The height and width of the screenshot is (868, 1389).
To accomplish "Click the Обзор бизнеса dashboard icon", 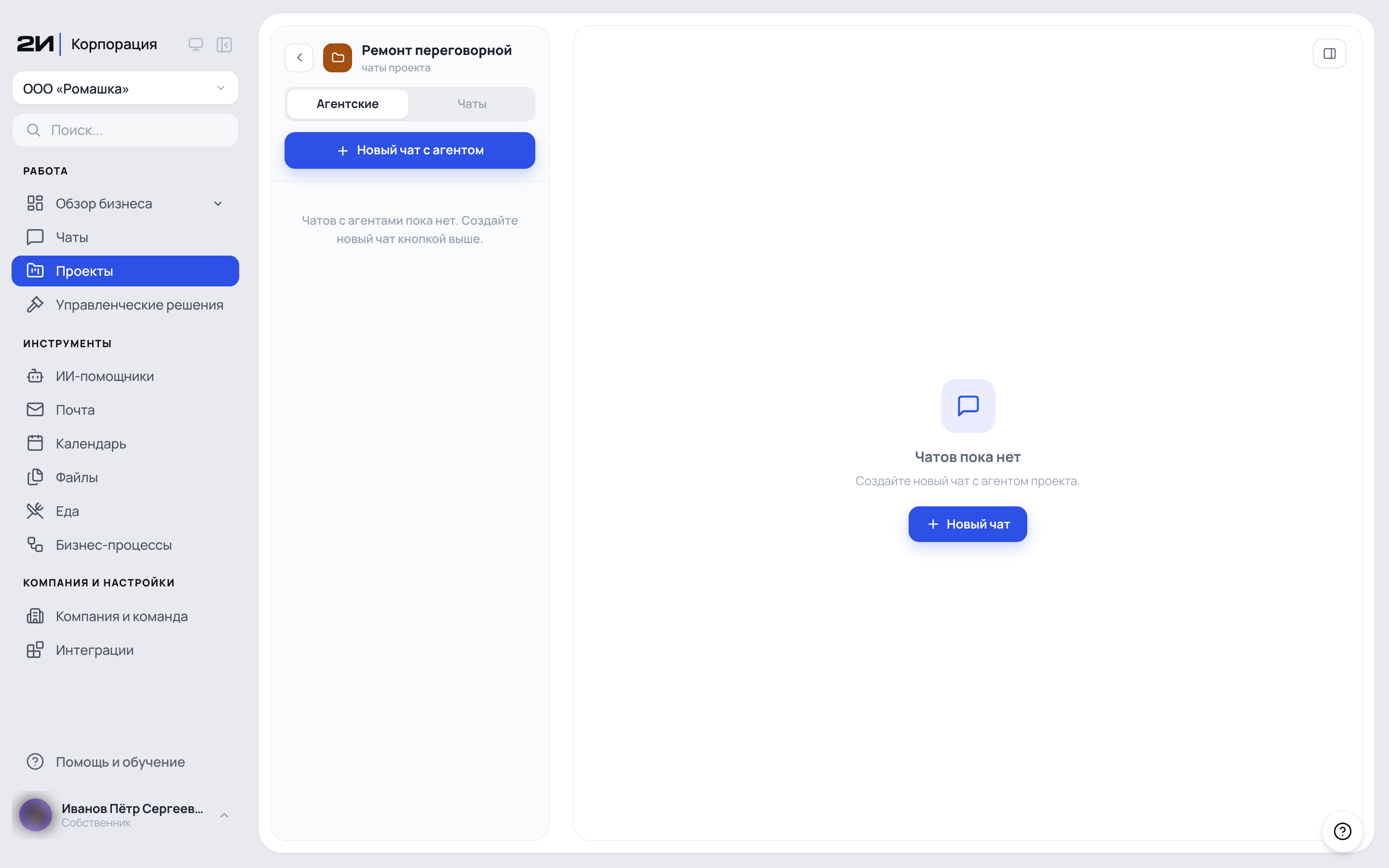I will pyautogui.click(x=35, y=203).
